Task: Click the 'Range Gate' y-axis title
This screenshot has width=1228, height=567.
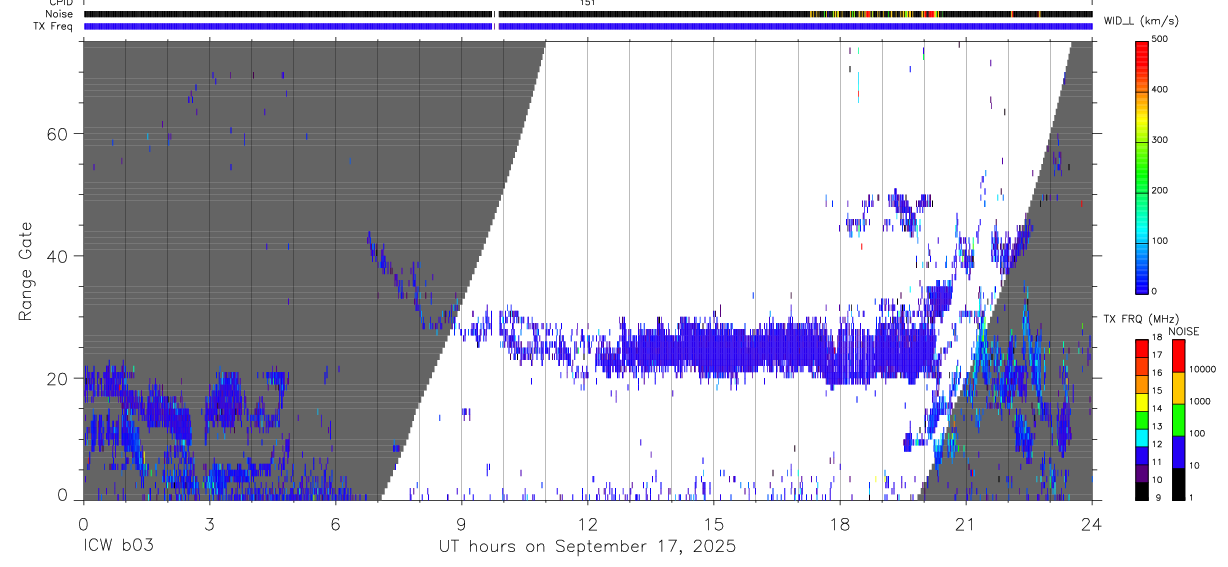Action: pos(27,271)
